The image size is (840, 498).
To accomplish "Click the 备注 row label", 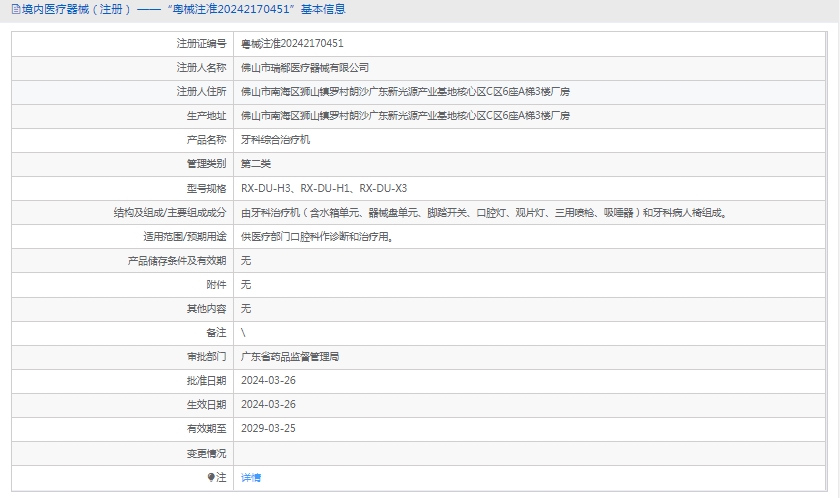I will tap(216, 333).
